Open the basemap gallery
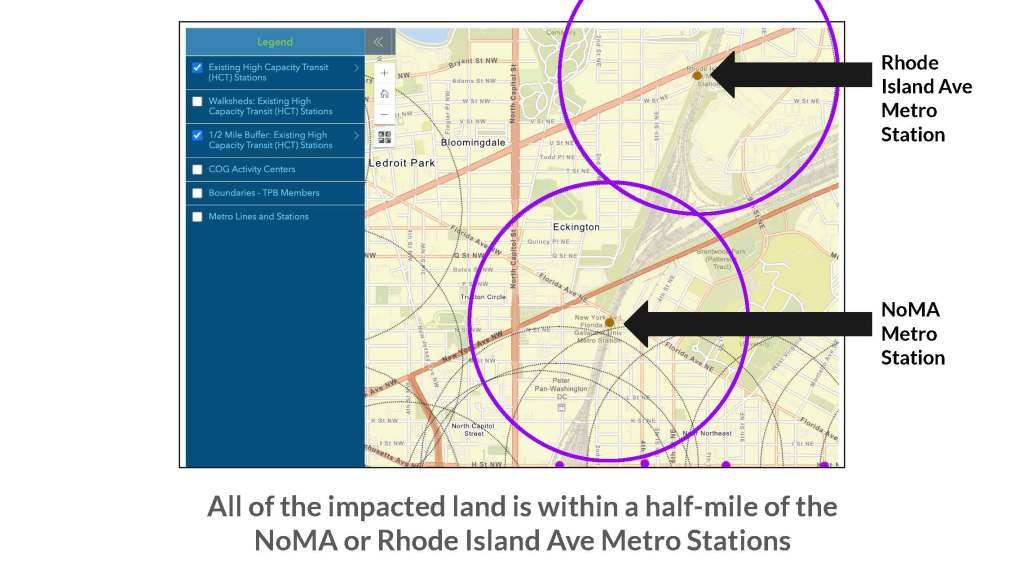This screenshot has height=576, width=1024. tap(385, 137)
